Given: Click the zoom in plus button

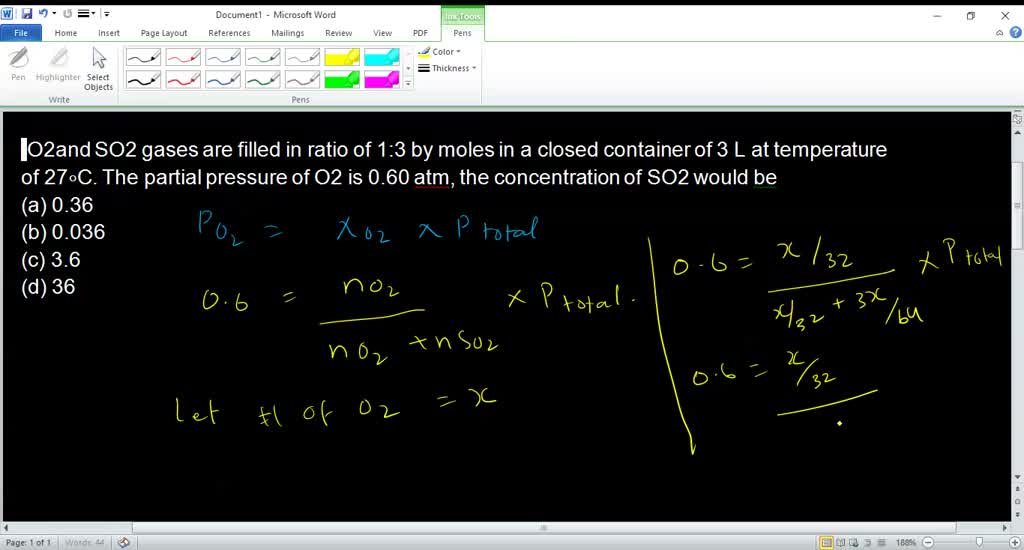Looking at the screenshot, I should click(x=1014, y=542).
